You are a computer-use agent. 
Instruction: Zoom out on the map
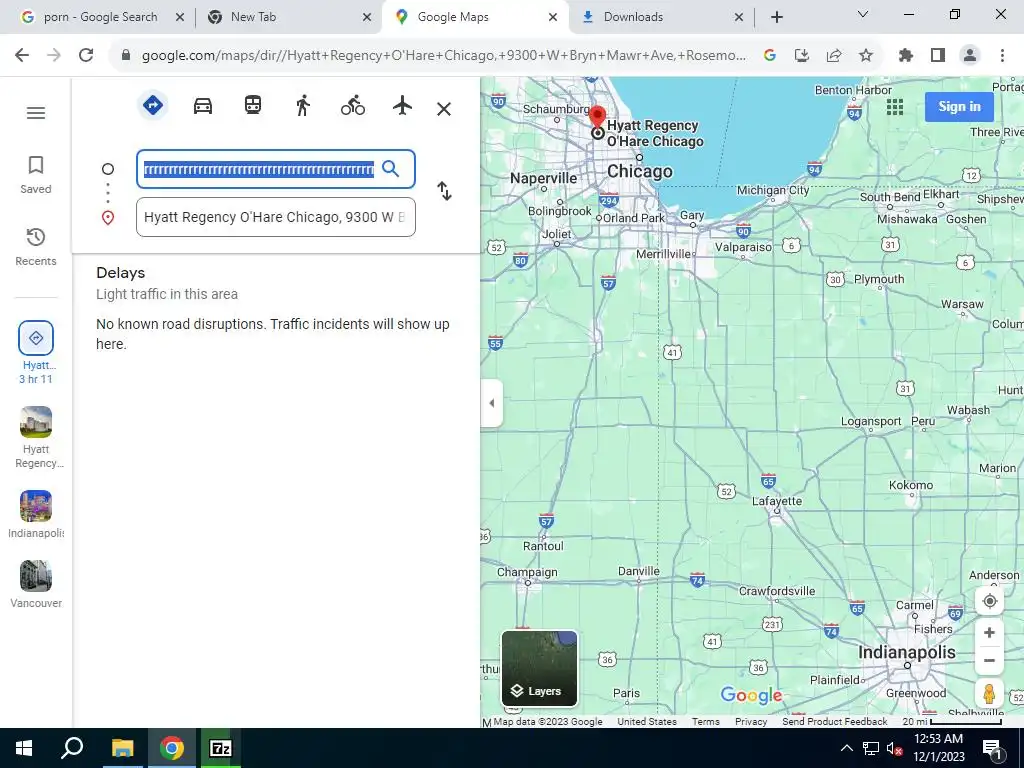[x=989, y=660]
